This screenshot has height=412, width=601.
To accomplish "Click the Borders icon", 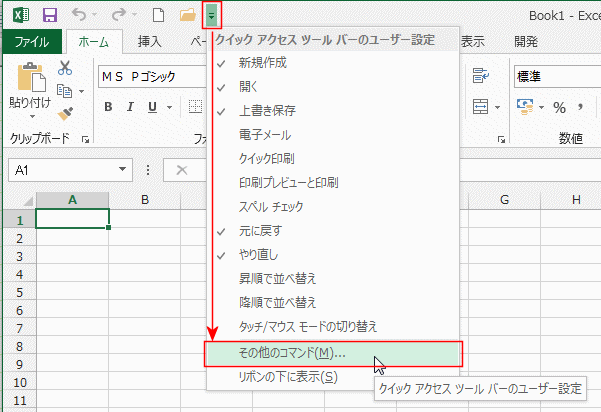I will click(x=195, y=107).
